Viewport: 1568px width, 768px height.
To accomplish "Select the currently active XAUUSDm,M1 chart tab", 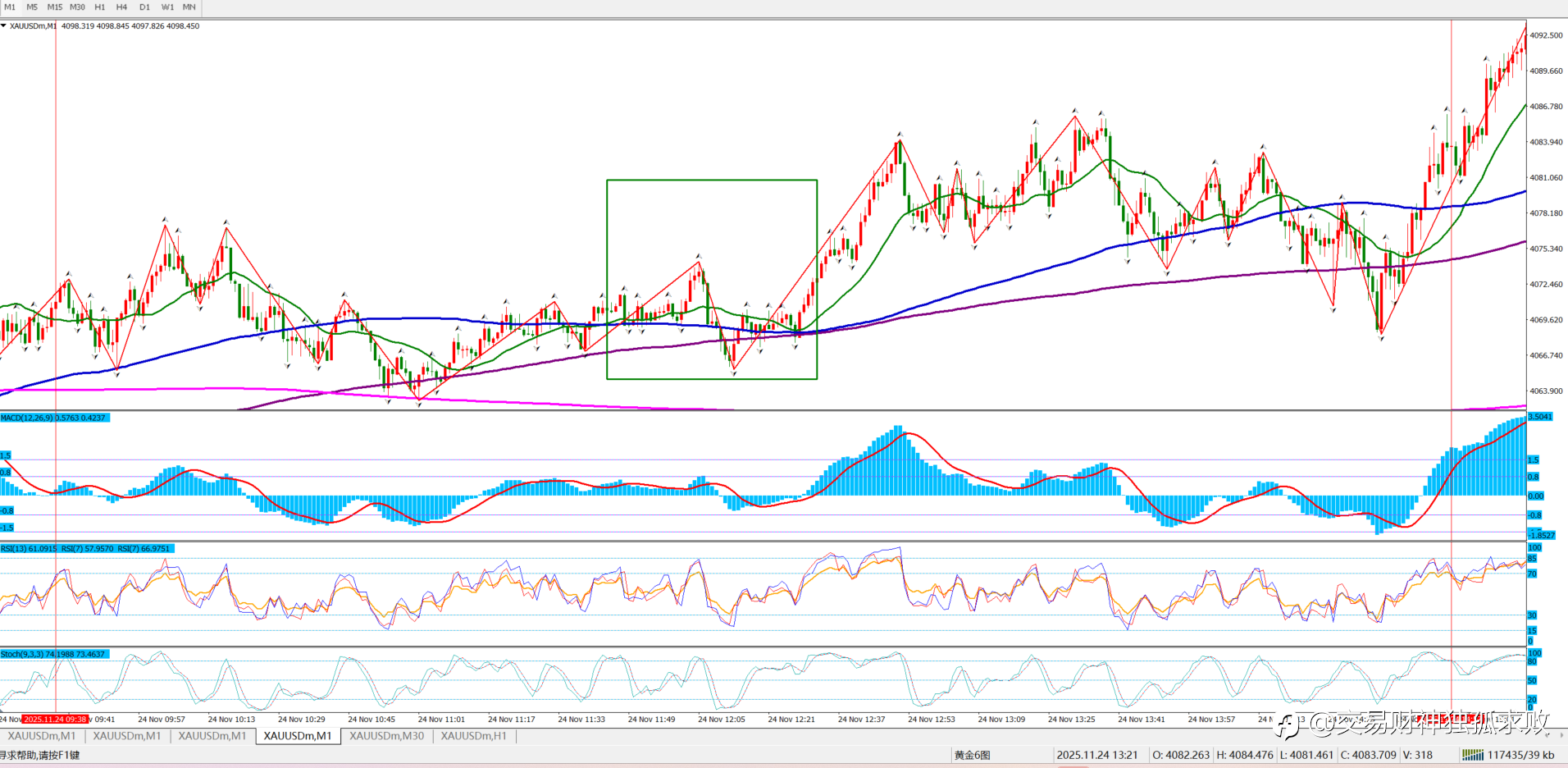I will [298, 736].
